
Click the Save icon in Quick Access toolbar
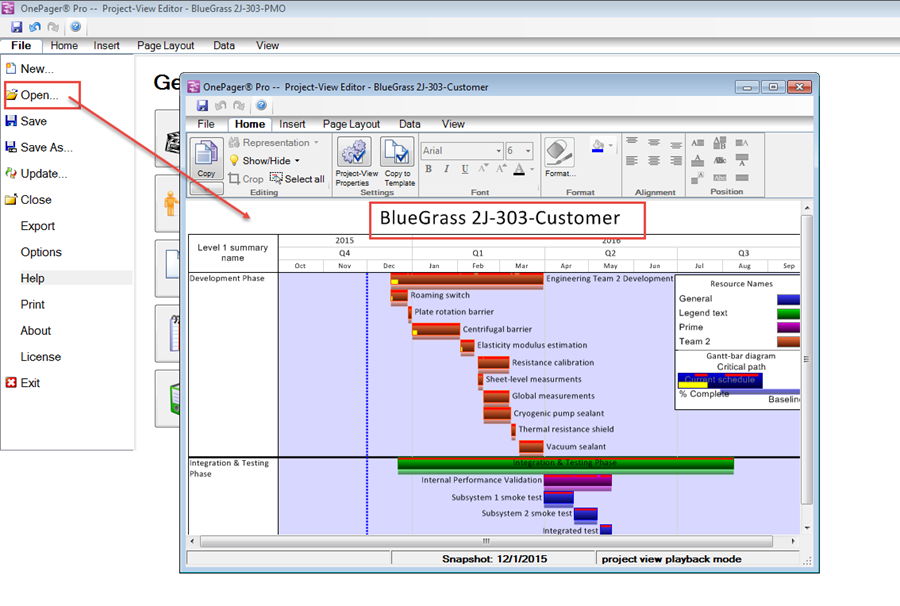click(x=202, y=105)
